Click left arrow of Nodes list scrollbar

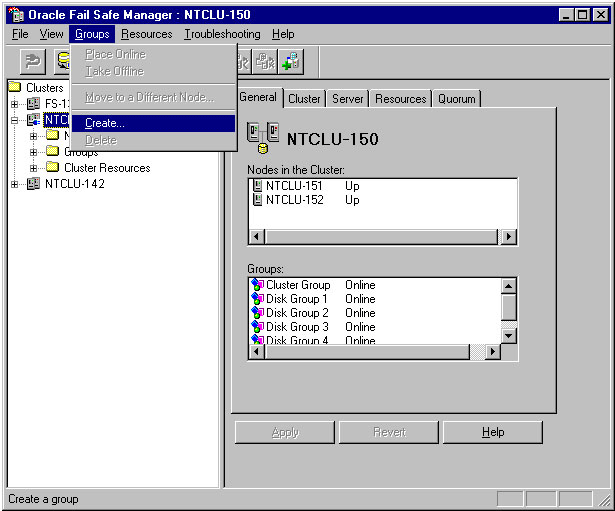point(257,236)
